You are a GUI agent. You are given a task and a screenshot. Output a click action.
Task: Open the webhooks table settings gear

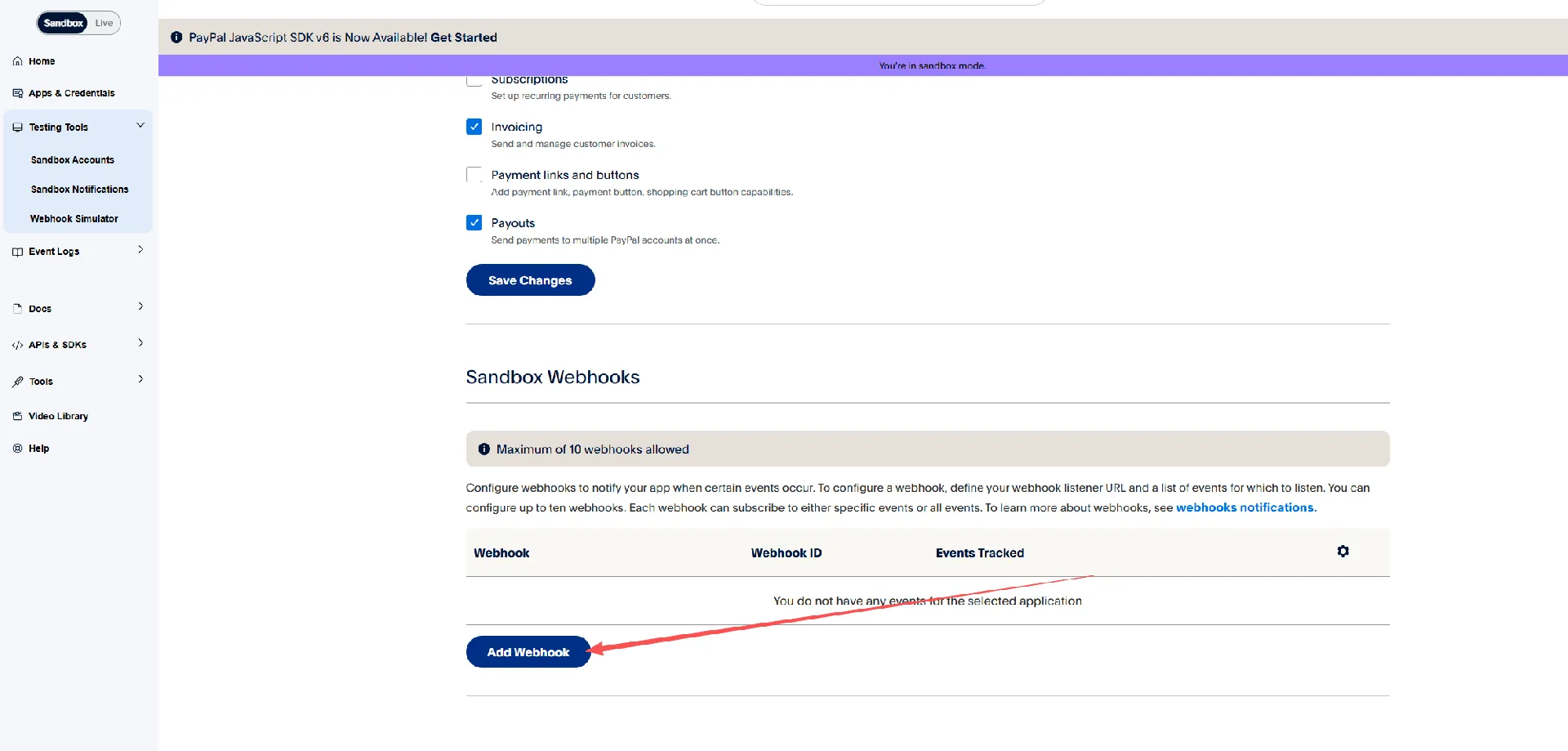tap(1343, 552)
